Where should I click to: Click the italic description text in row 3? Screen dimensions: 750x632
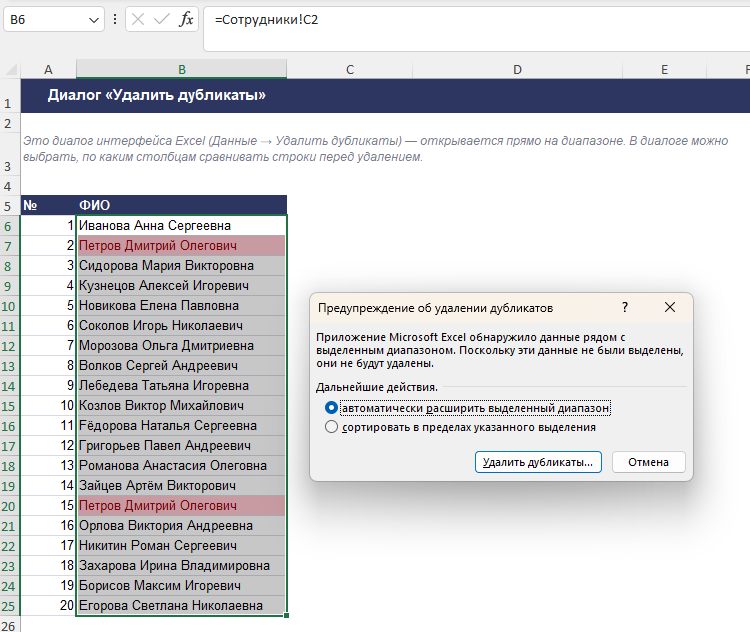(x=375, y=149)
